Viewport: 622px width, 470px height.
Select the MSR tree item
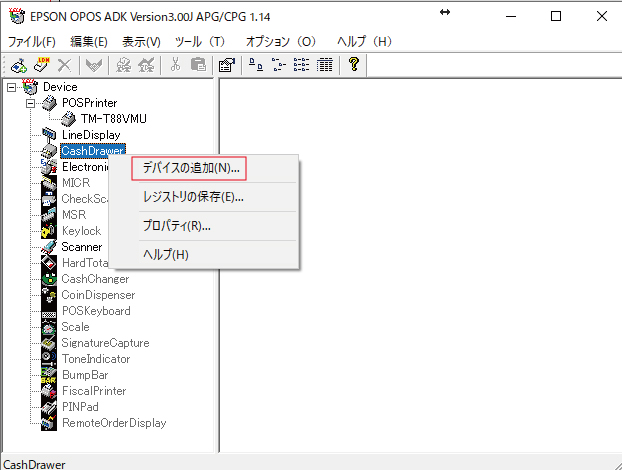tap(74, 215)
